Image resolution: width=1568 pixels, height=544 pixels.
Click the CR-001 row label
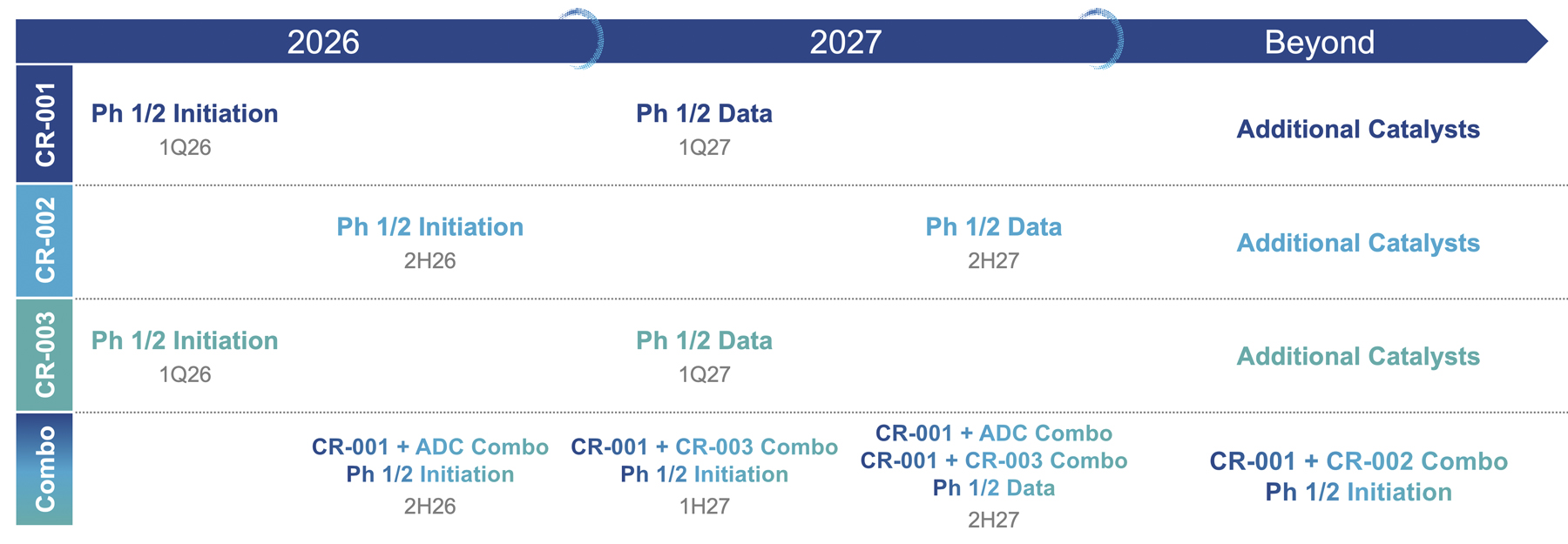[44, 124]
